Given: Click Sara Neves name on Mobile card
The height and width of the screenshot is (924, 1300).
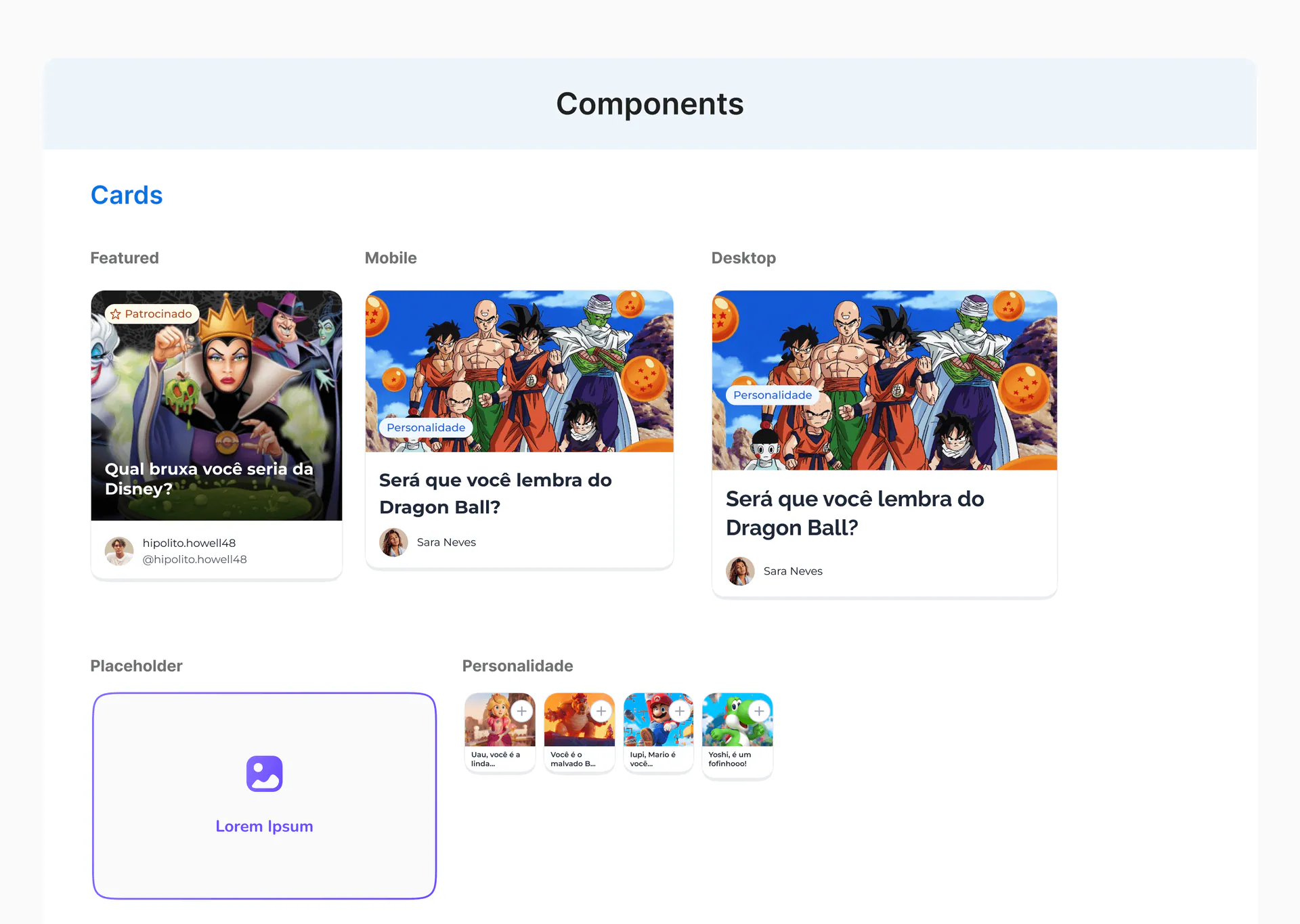Looking at the screenshot, I should point(446,542).
